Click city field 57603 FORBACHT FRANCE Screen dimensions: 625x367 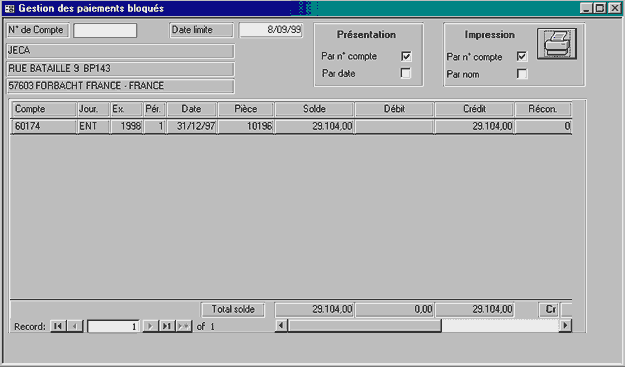point(120,86)
